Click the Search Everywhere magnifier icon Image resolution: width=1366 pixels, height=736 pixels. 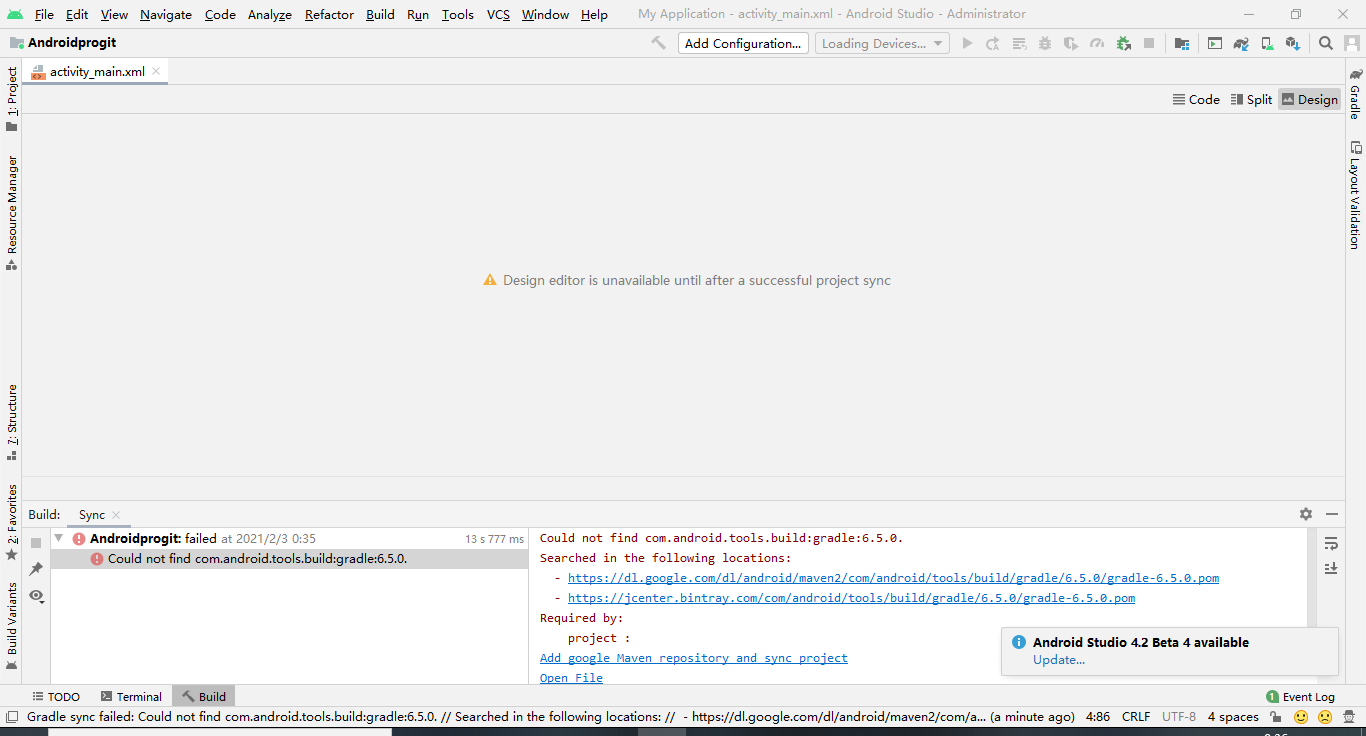tap(1326, 43)
